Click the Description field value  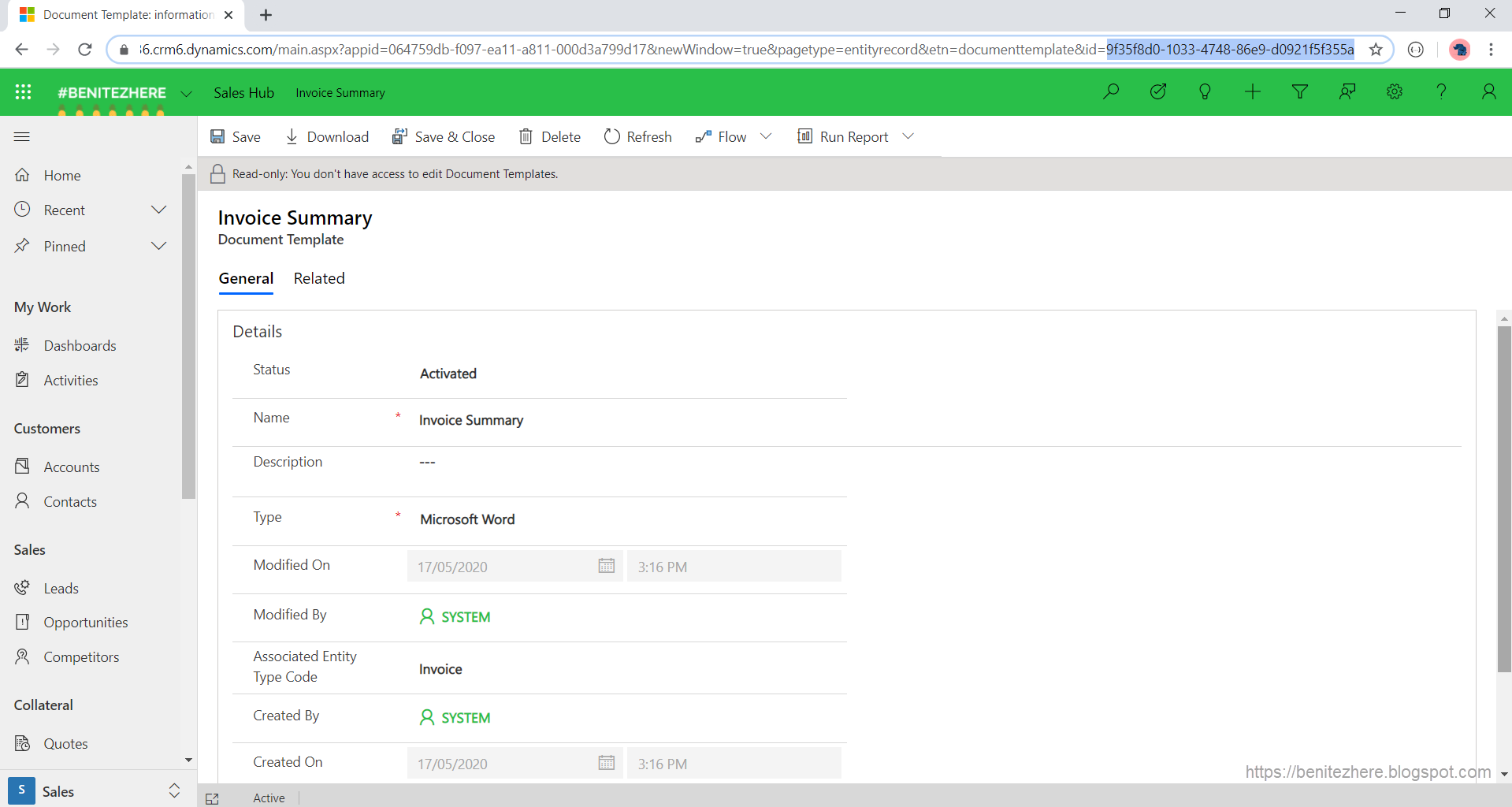point(427,462)
